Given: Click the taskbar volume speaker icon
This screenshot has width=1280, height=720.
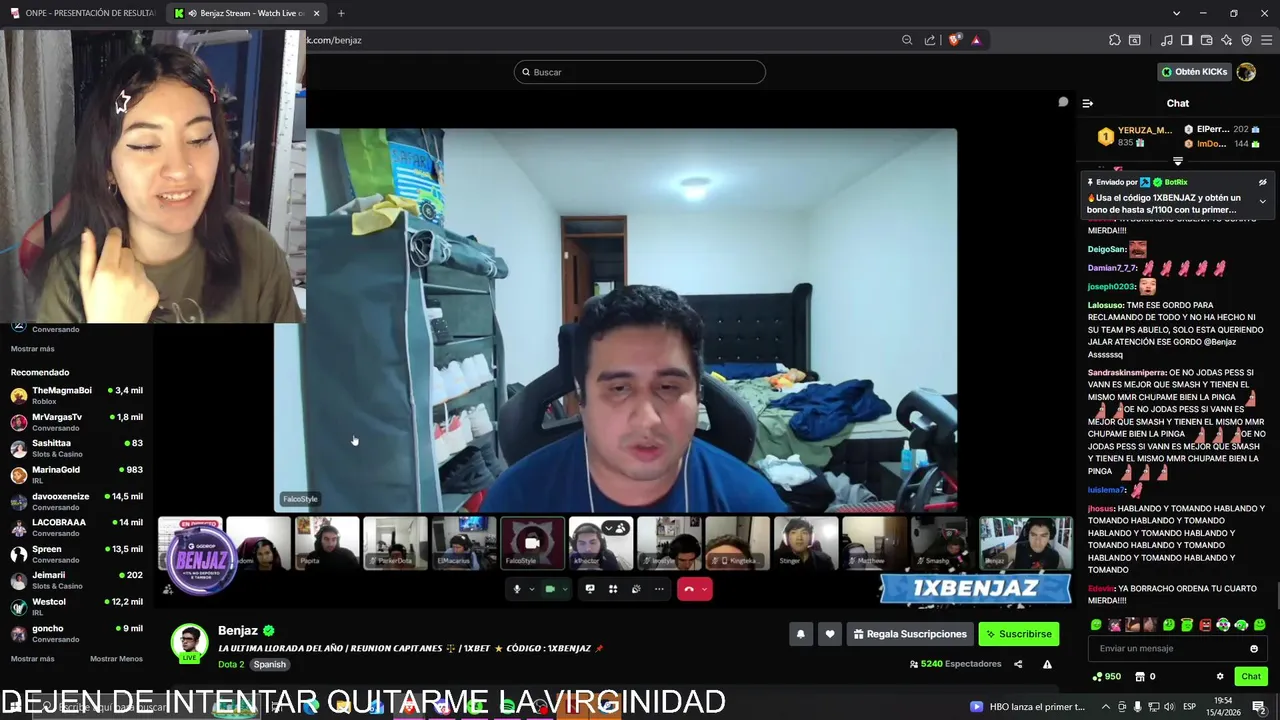Looking at the screenshot, I should click(1171, 707).
